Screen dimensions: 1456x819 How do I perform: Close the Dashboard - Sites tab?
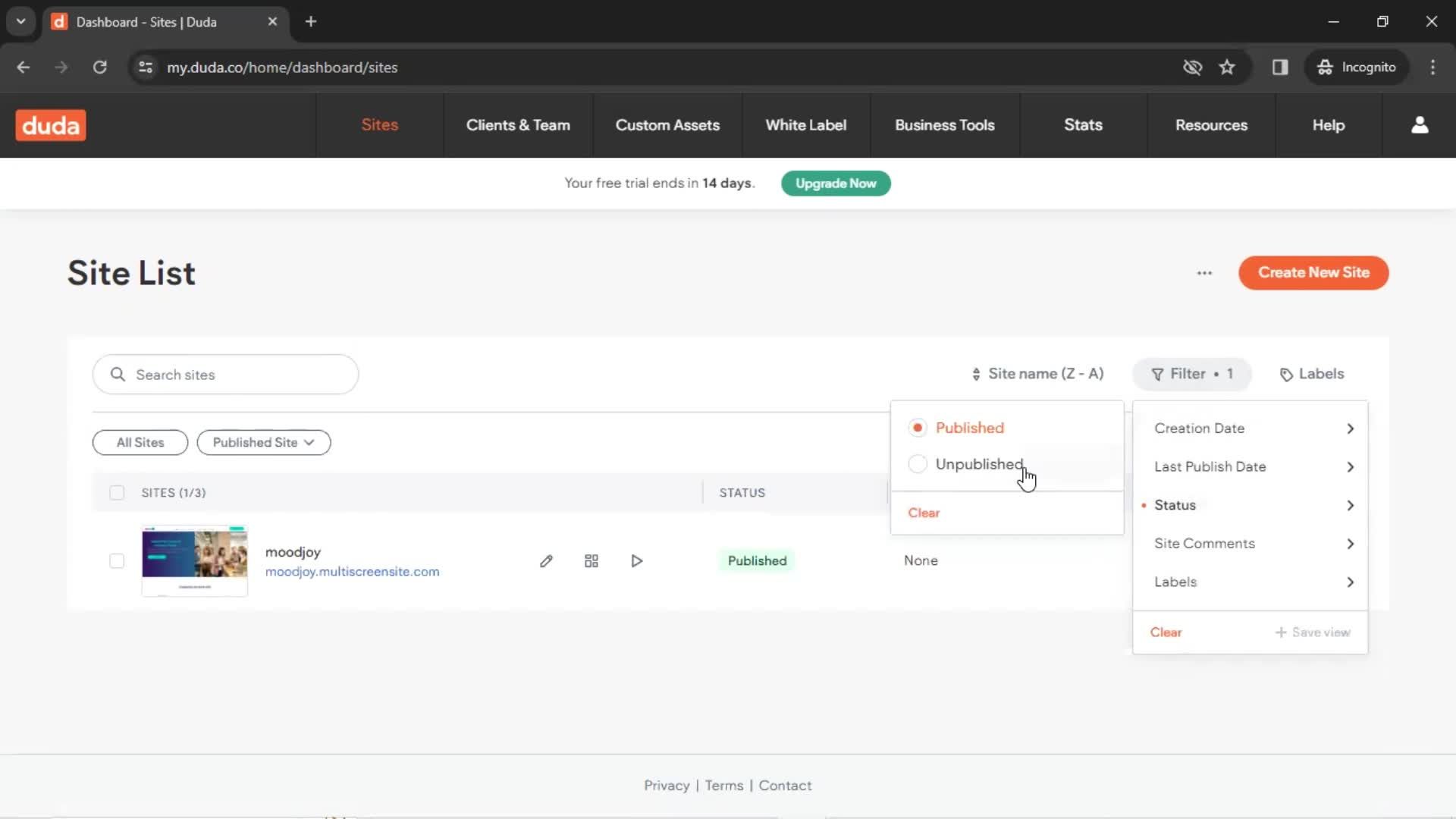coord(272,21)
